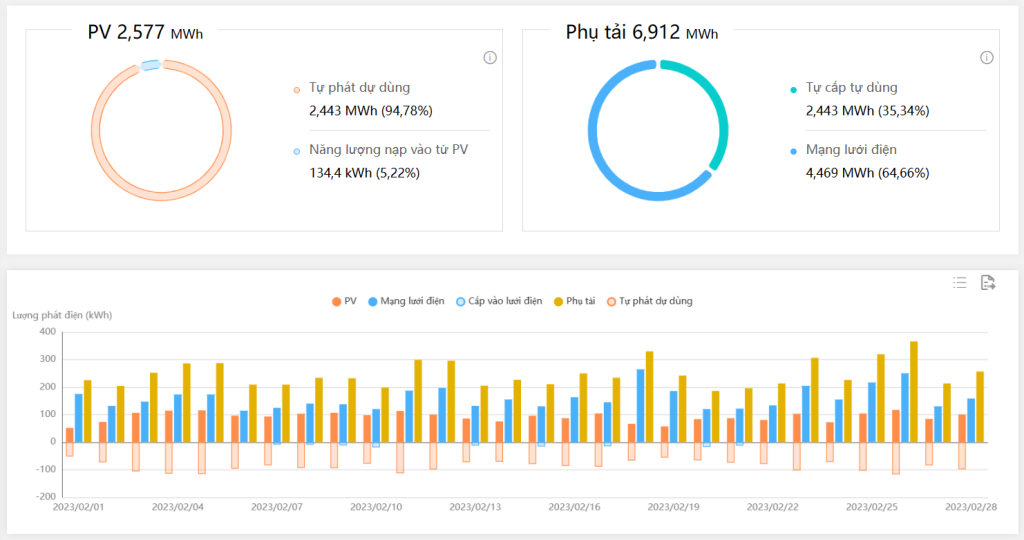The height and width of the screenshot is (540, 1024).
Task: Click the 2023/02/04 axis date
Action: (178, 507)
